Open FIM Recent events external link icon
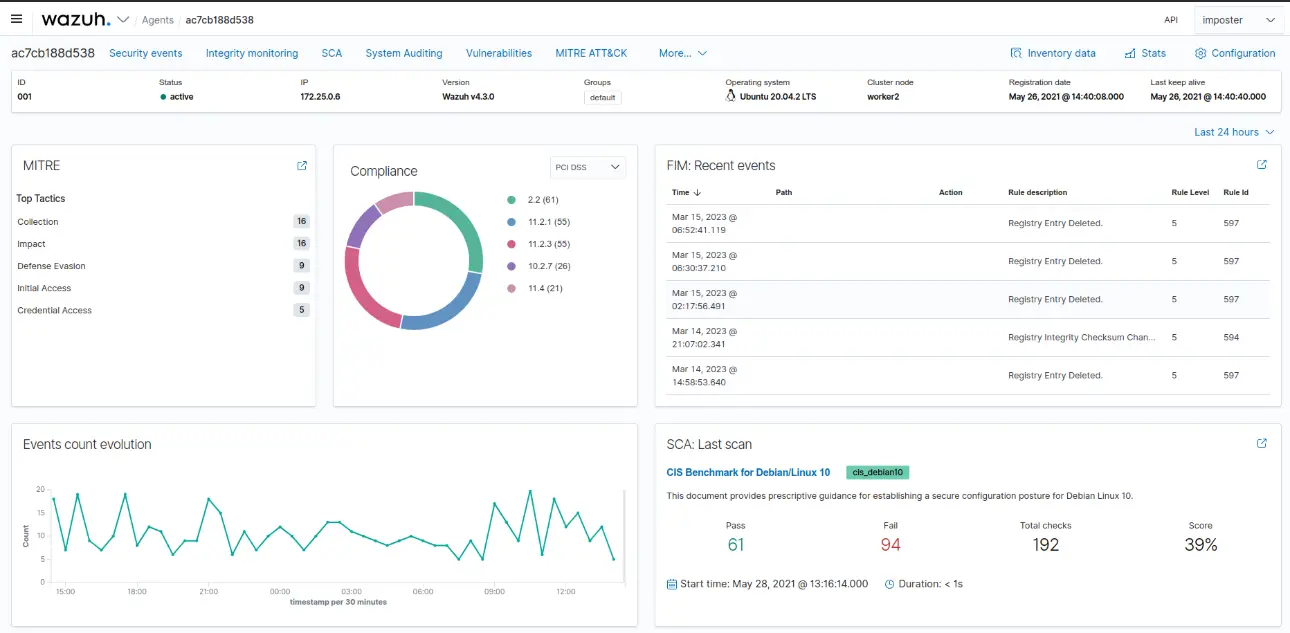Image resolution: width=1290 pixels, height=633 pixels. click(x=1261, y=165)
